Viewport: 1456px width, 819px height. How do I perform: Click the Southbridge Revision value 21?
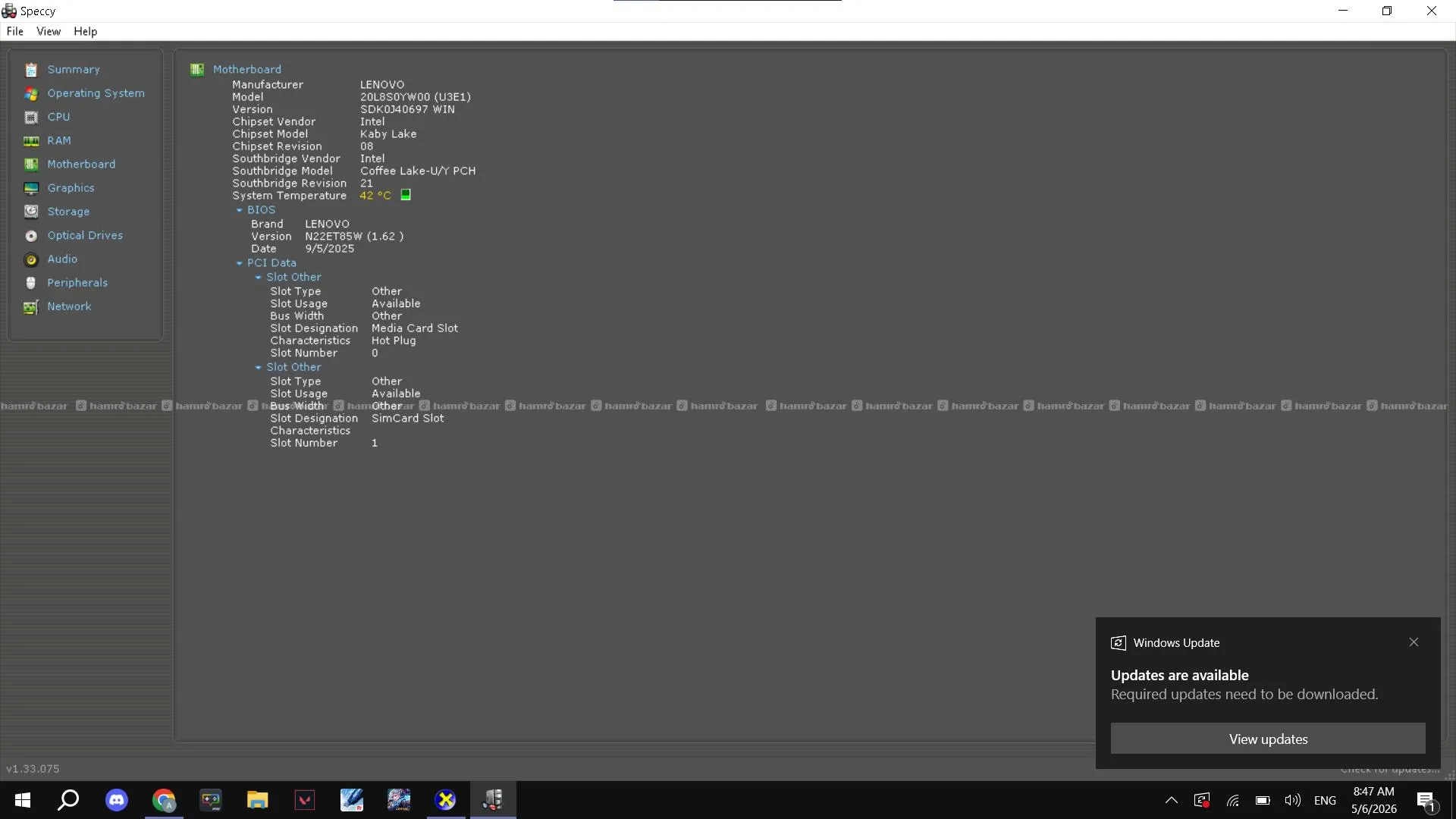pos(366,184)
